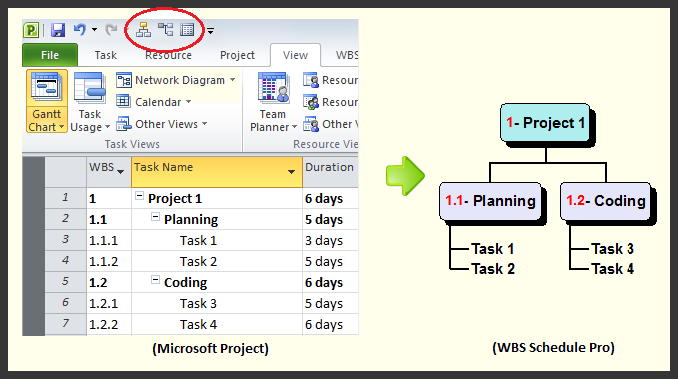Click the network chart icon in quick toolbar
This screenshot has width=678, height=379.
(165, 30)
